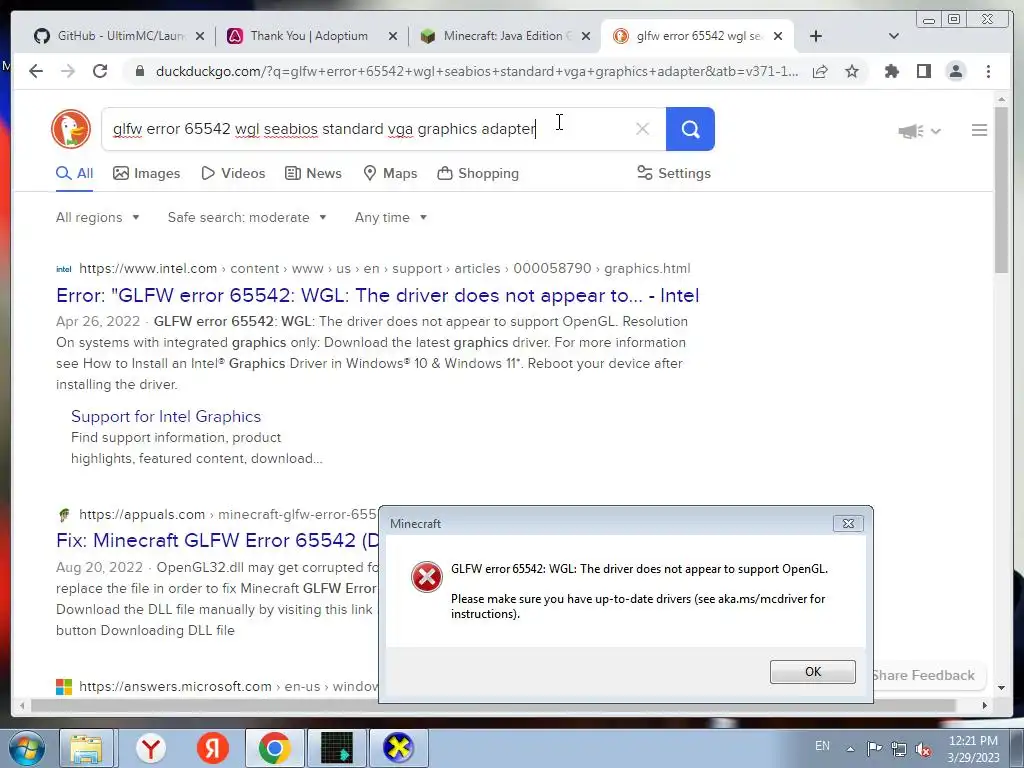Viewport: 1024px width, 768px height.
Task: Switch to Images results
Action: (x=147, y=173)
